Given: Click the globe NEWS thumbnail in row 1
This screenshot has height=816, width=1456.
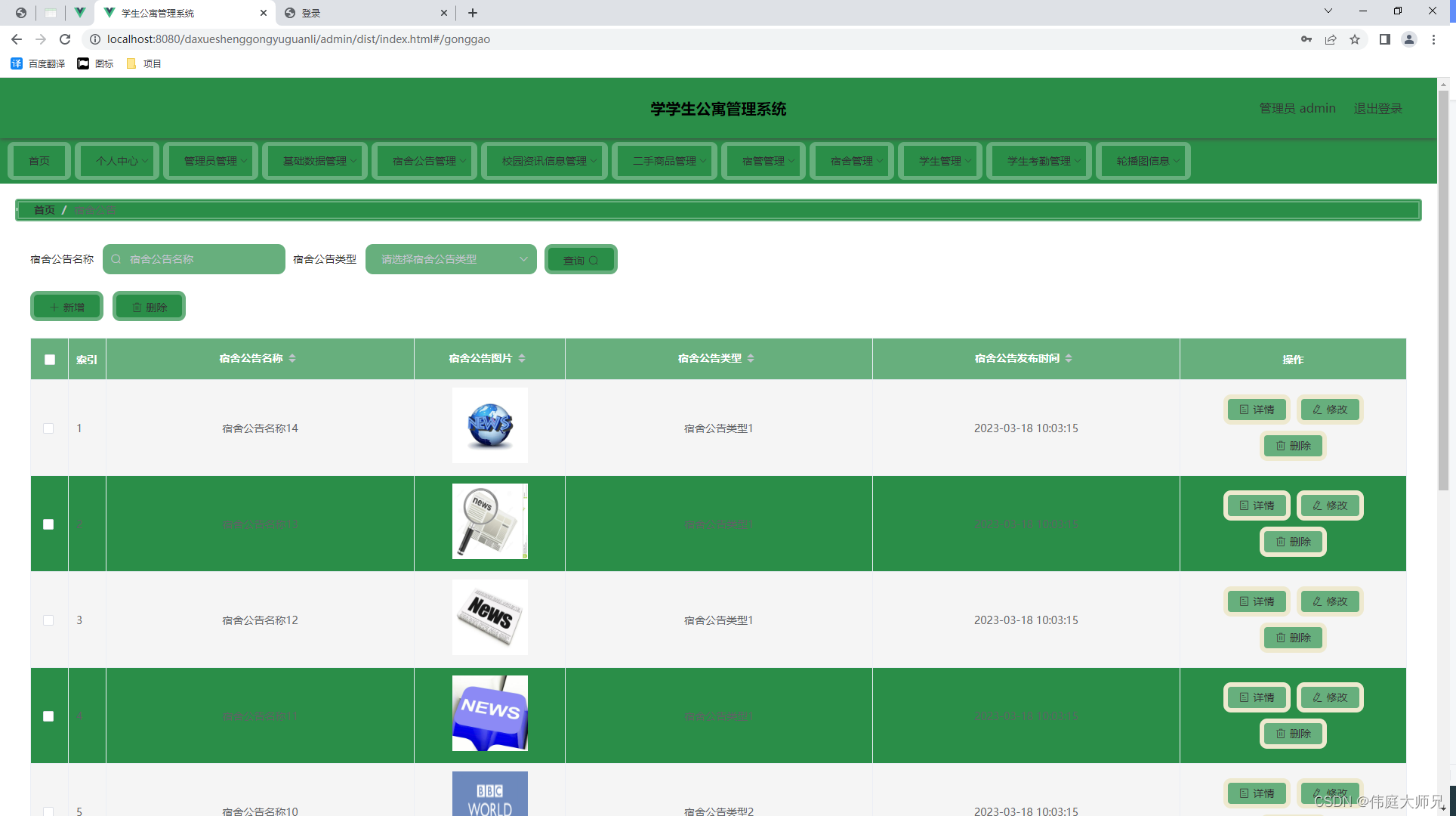Looking at the screenshot, I should pyautogui.click(x=490, y=425).
